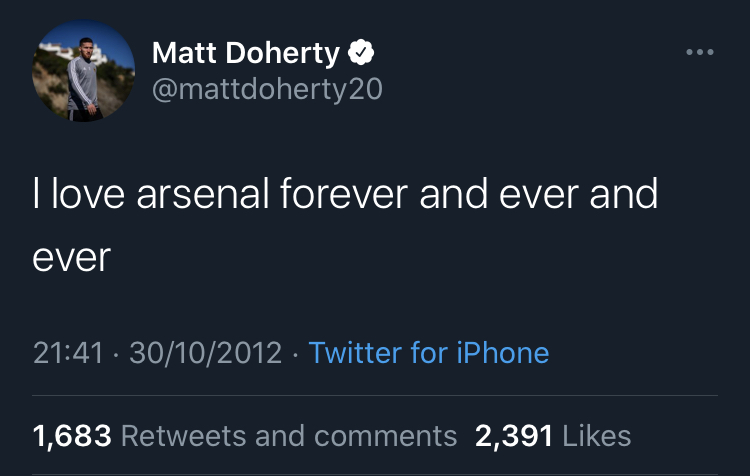Click the word love in the tweet
This screenshot has width=750, height=476.
(x=88, y=194)
